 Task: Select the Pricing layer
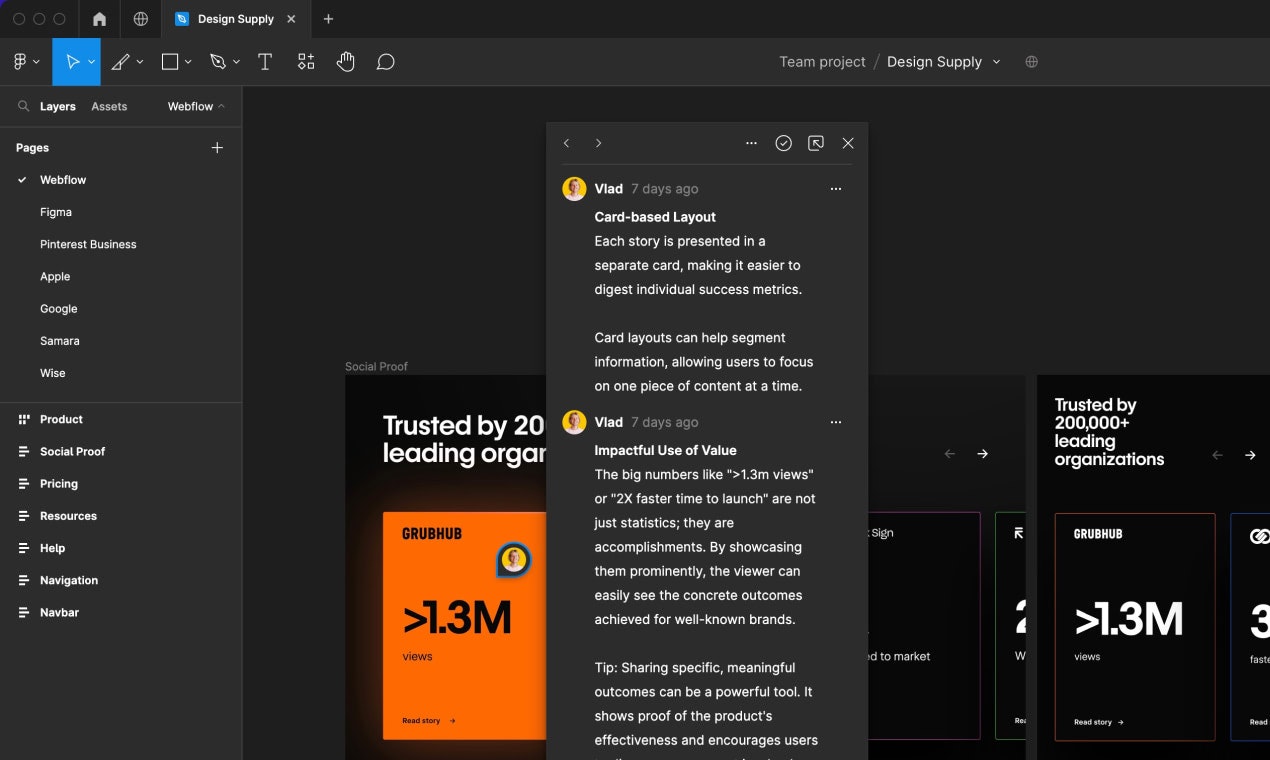coord(59,484)
